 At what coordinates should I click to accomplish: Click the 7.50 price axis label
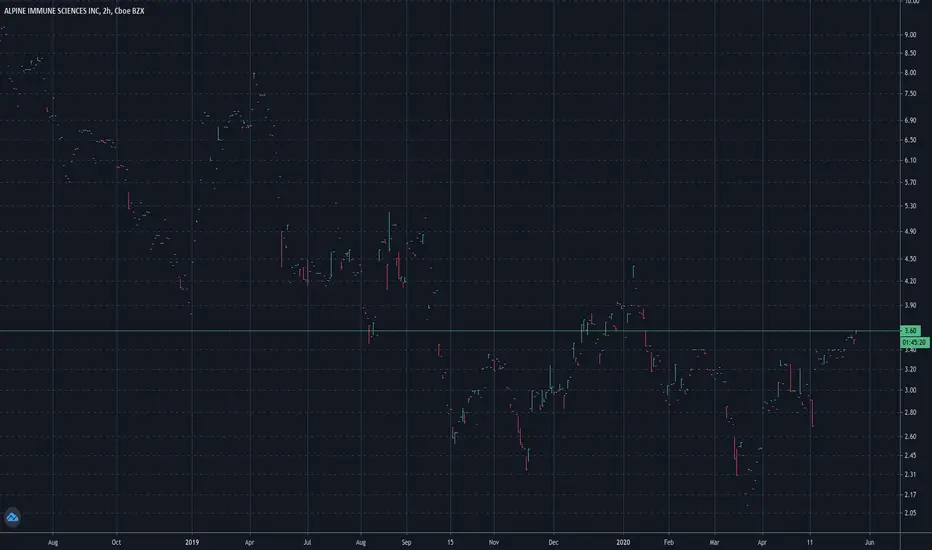click(x=910, y=94)
